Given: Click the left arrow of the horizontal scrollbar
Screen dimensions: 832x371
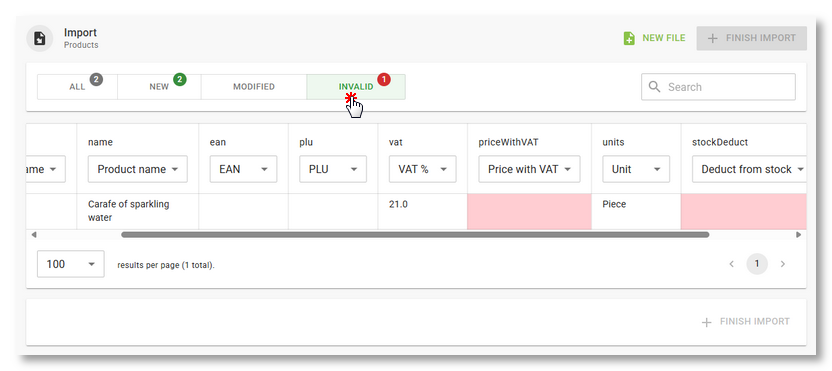Looking at the screenshot, I should [33, 235].
